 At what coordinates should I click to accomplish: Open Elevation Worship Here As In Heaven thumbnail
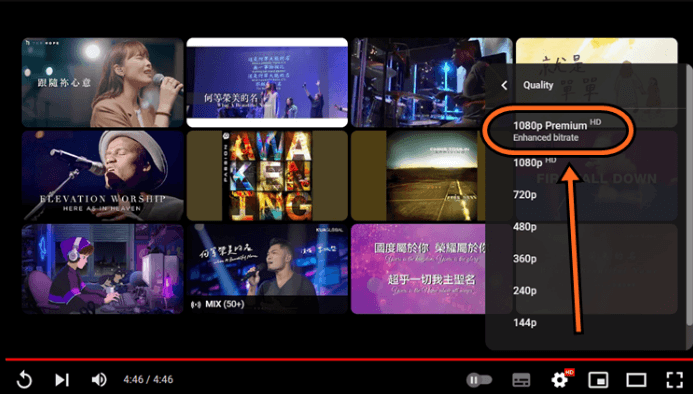coord(103,176)
